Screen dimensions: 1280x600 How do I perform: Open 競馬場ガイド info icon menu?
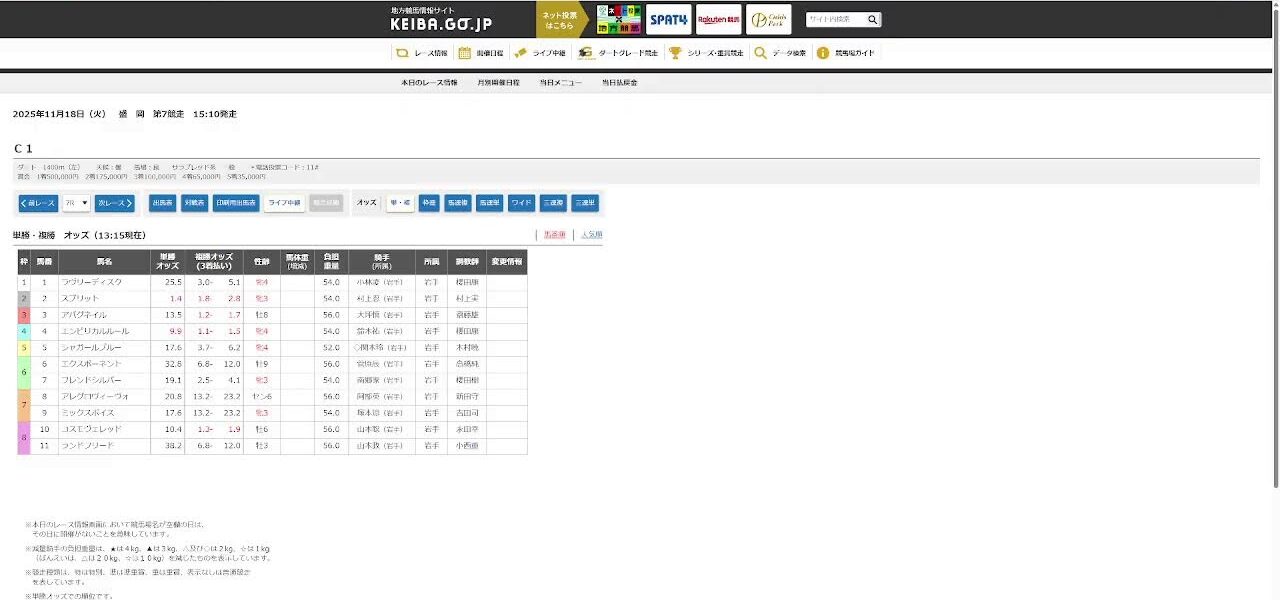pyautogui.click(x=846, y=53)
